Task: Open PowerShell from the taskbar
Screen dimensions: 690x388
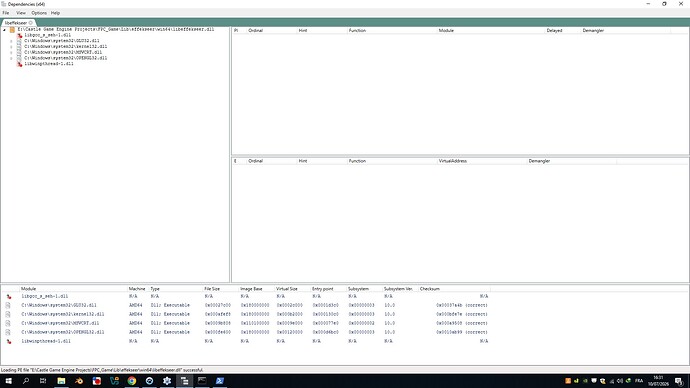Action: pyautogui.click(x=220, y=381)
